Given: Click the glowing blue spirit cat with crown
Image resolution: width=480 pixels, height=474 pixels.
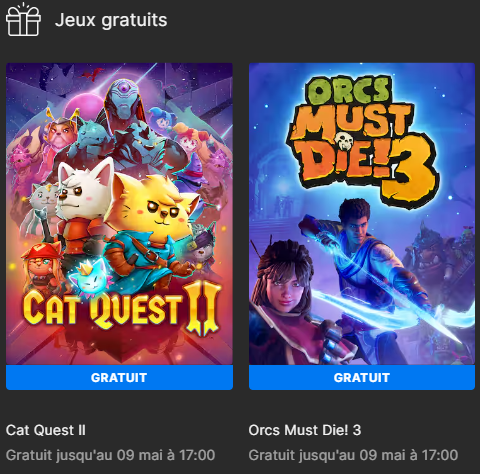Looking at the screenshot, I should pyautogui.click(x=88, y=277).
